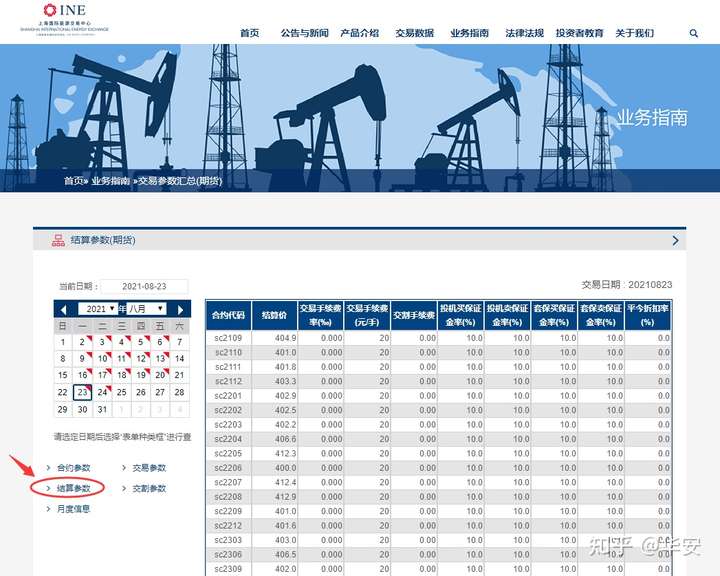Open 业务指南 menu
This screenshot has width=720, height=576.
pos(469,33)
